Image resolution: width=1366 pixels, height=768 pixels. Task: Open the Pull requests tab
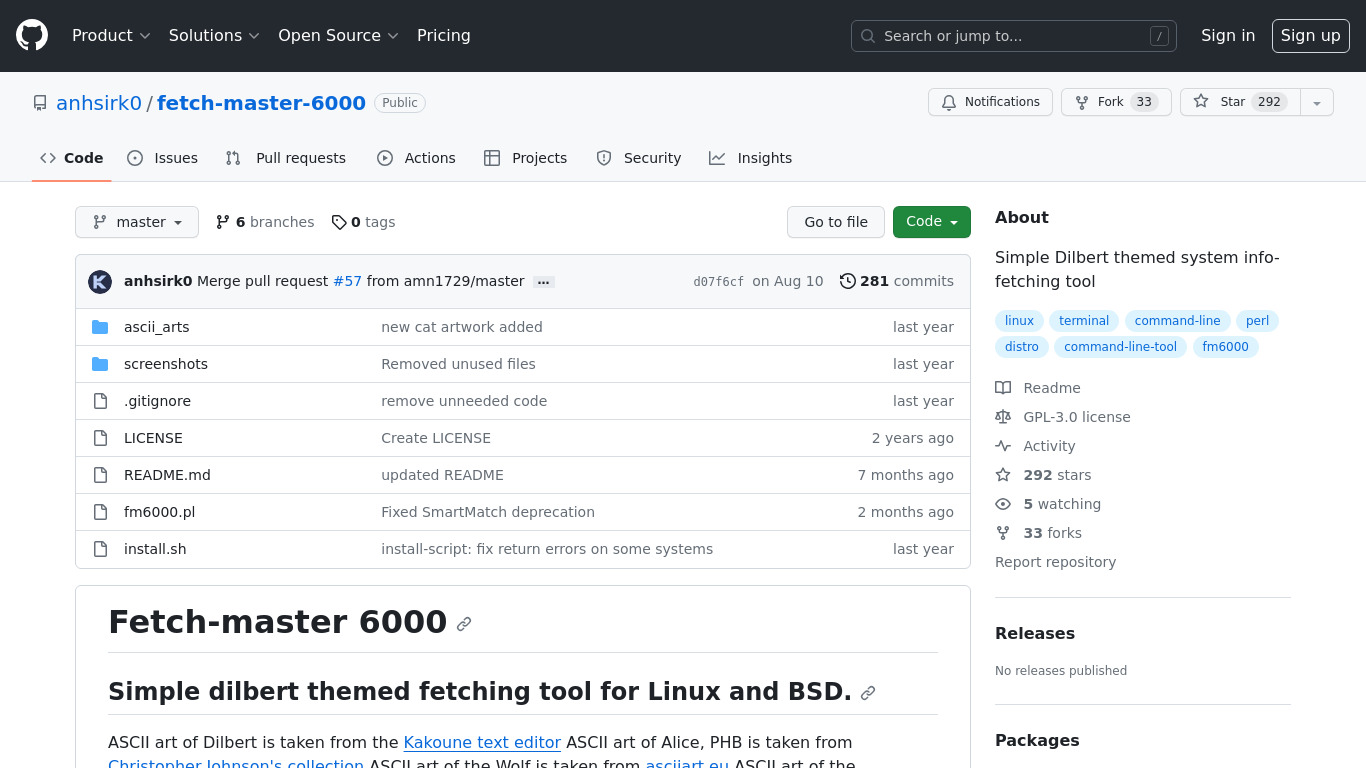[286, 158]
